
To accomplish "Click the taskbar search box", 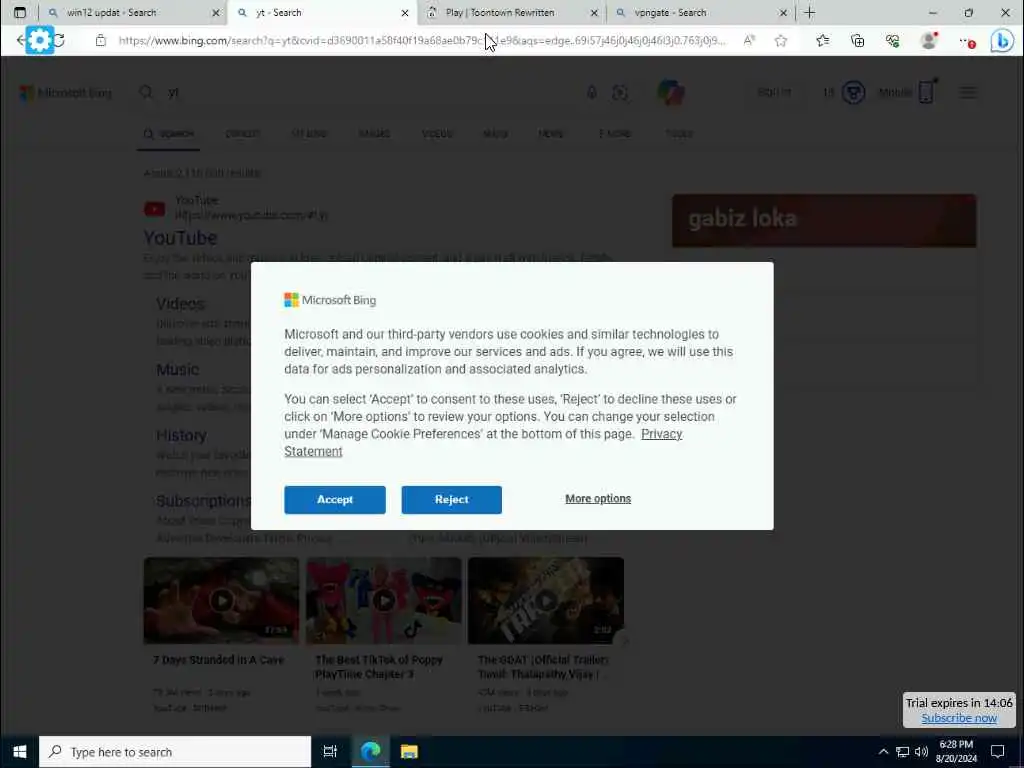I will click(x=175, y=752).
